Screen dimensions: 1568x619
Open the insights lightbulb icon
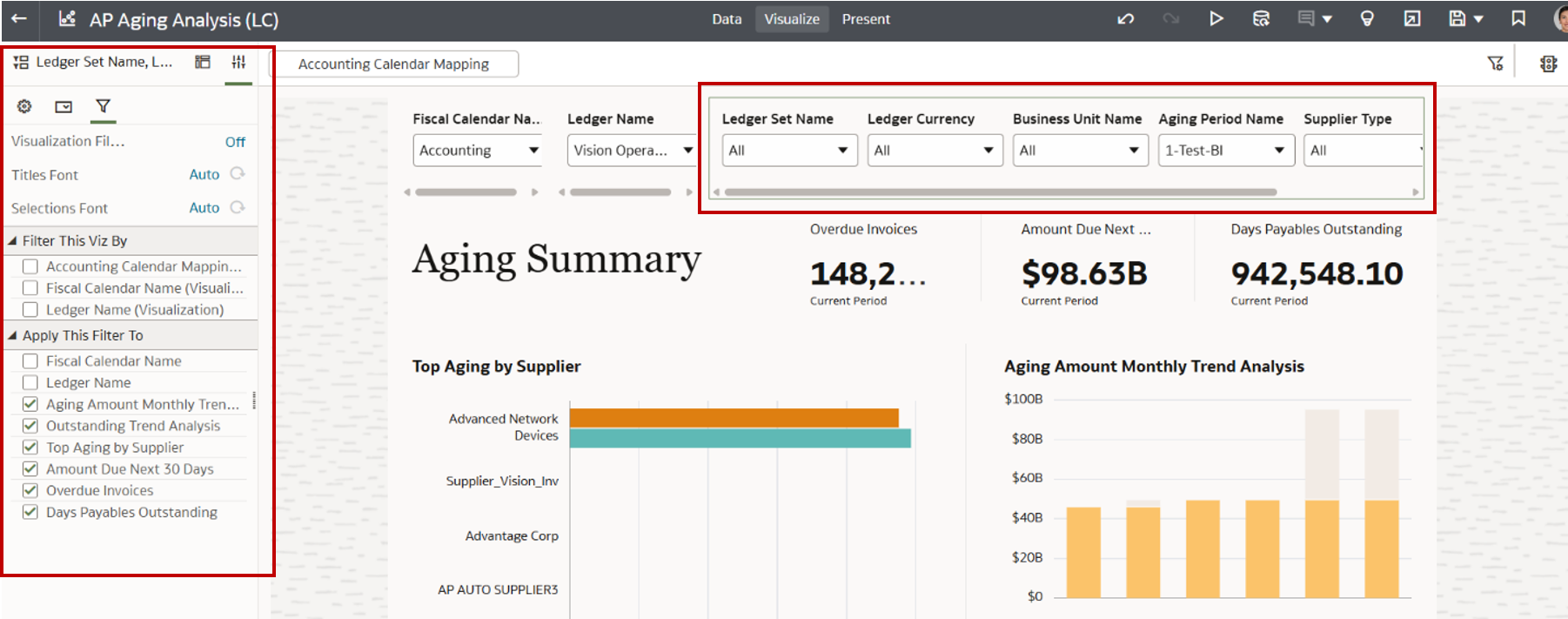pyautogui.click(x=1367, y=19)
